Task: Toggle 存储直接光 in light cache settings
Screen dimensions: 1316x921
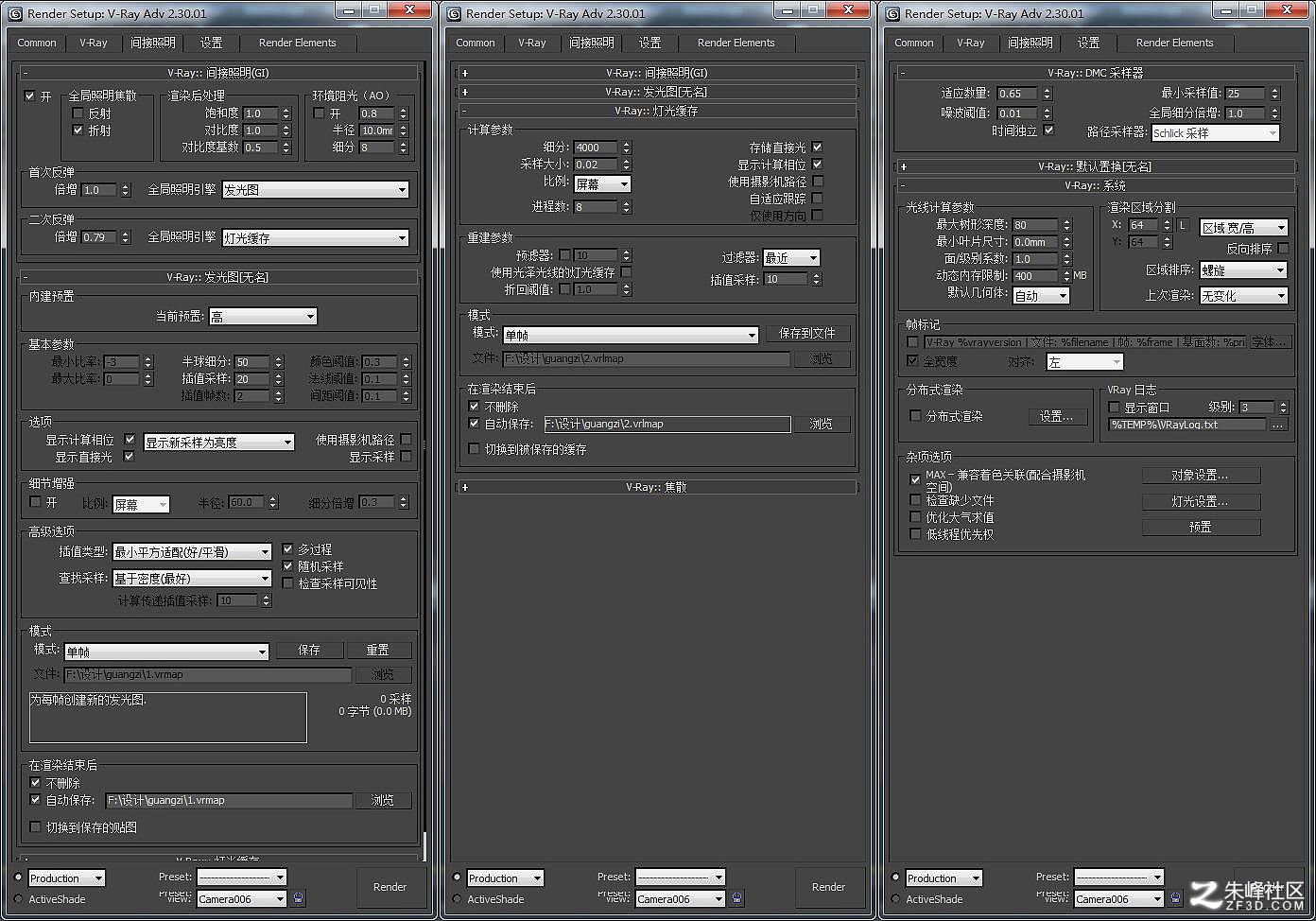Action: (x=817, y=148)
